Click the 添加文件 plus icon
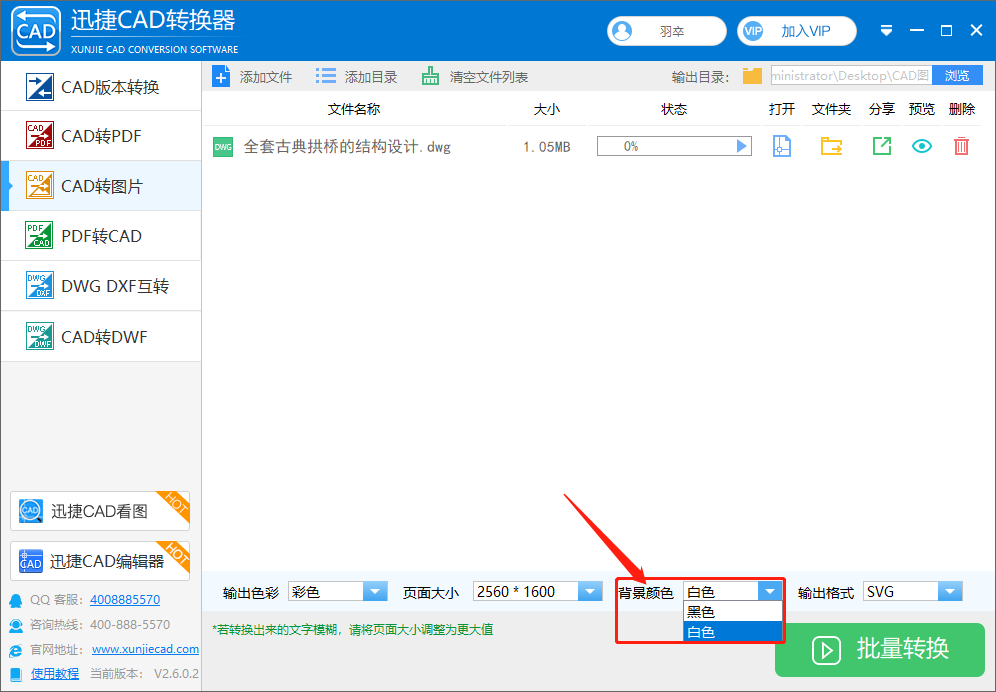Screen dimensions: 996x692 (x=221, y=77)
